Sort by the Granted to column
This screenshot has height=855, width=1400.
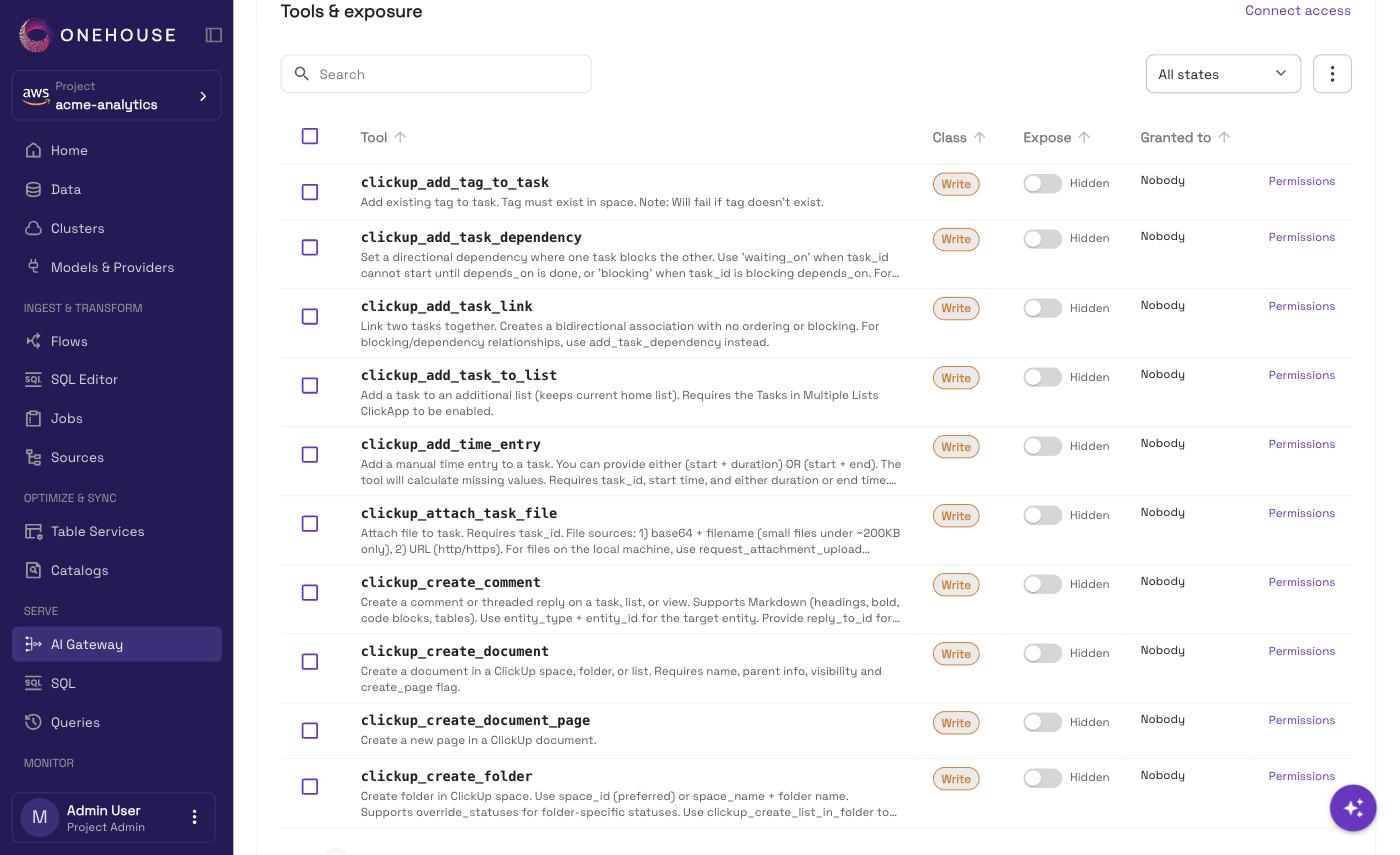click(x=1225, y=137)
